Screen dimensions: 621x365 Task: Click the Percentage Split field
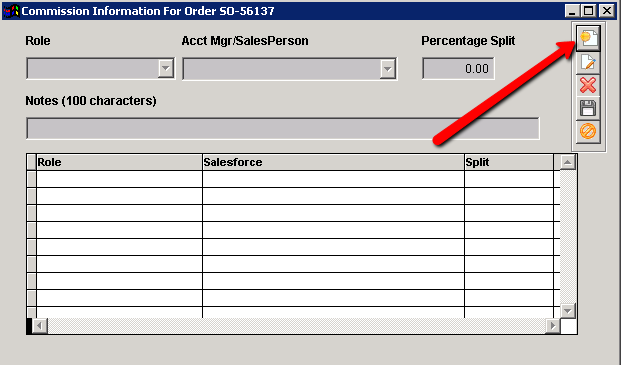click(x=458, y=68)
